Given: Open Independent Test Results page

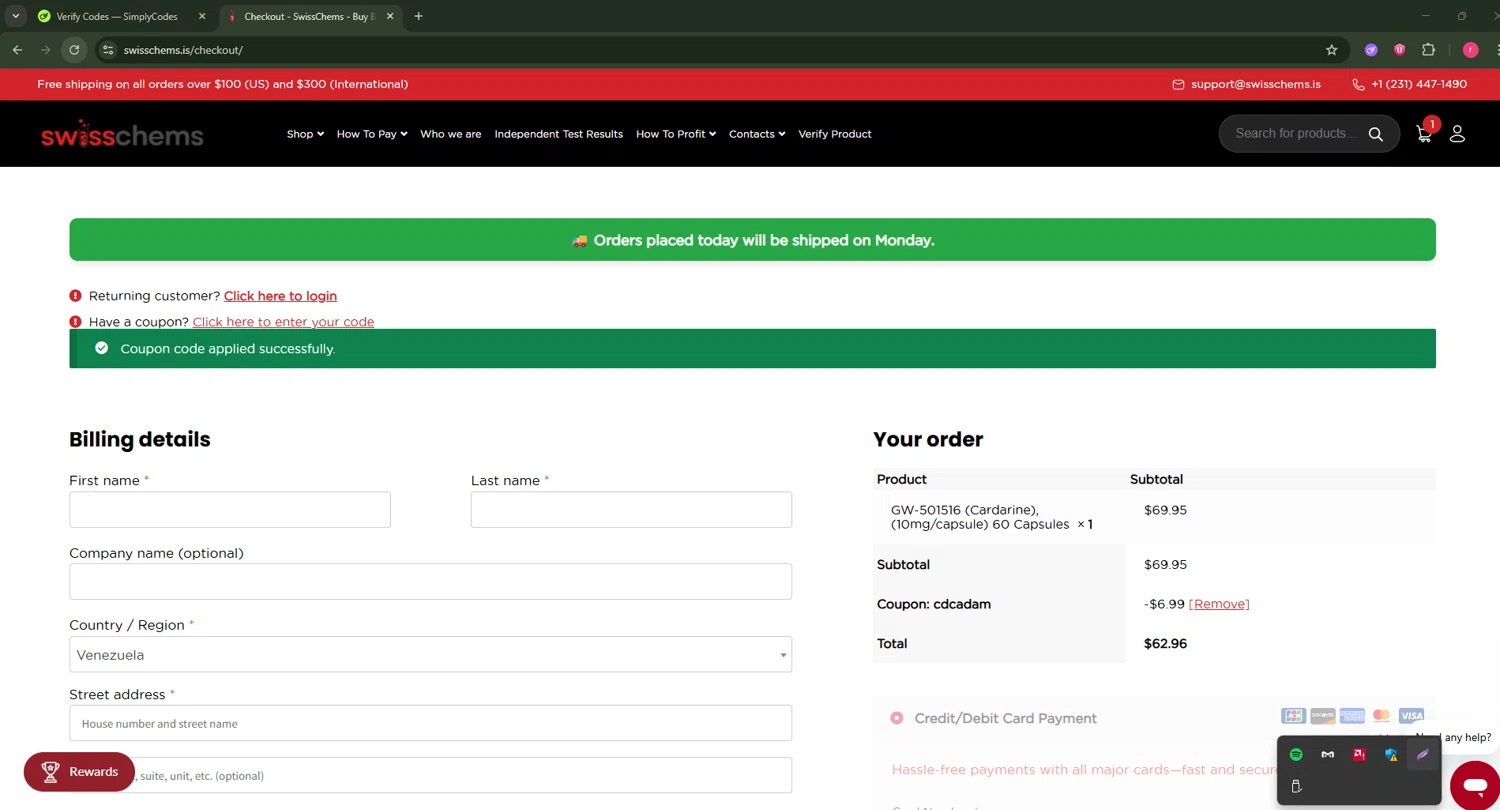Looking at the screenshot, I should [558, 134].
